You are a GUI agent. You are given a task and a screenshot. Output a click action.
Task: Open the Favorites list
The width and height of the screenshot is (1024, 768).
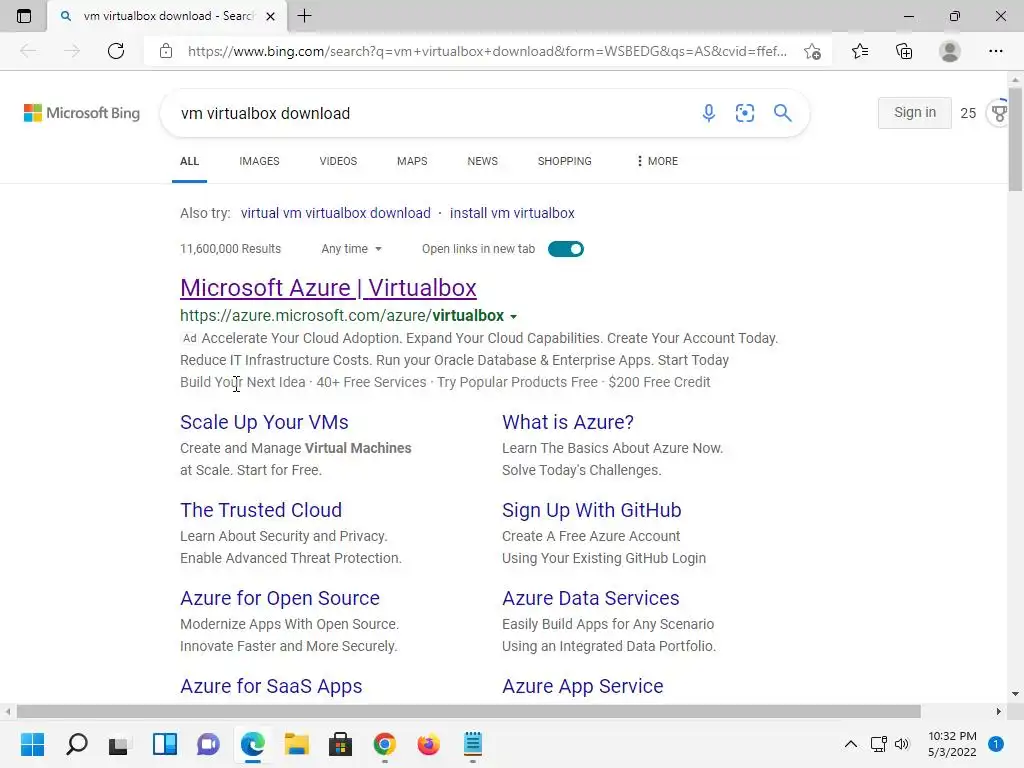(x=860, y=51)
